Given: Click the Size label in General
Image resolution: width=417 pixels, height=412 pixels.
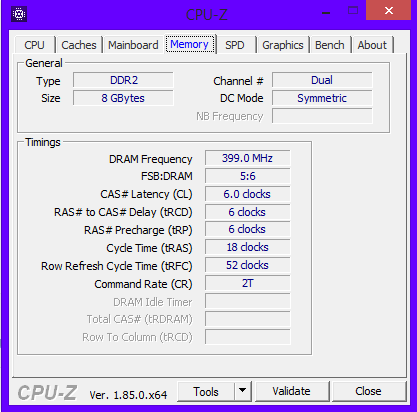Looking at the screenshot, I should point(51,98).
